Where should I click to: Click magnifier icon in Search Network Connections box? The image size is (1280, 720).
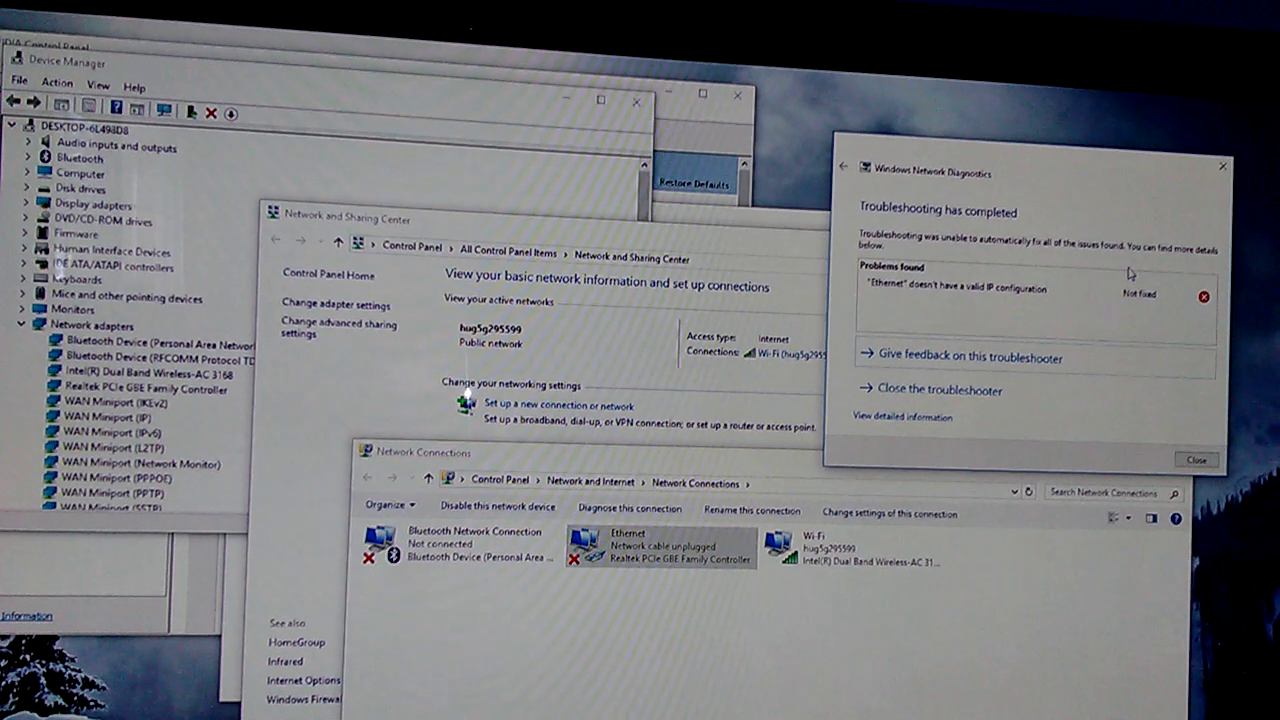coord(1174,494)
